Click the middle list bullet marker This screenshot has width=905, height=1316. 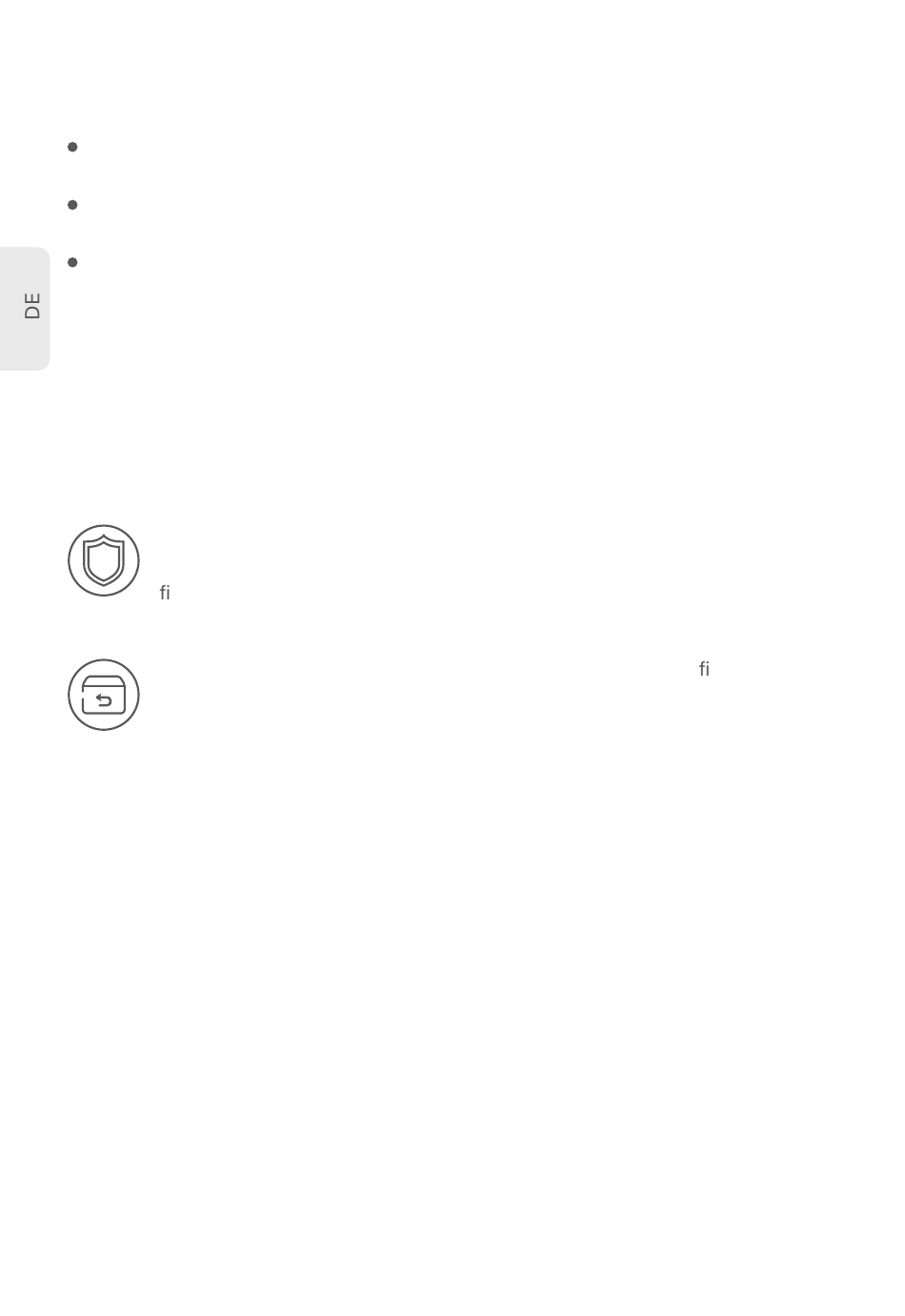72,205
